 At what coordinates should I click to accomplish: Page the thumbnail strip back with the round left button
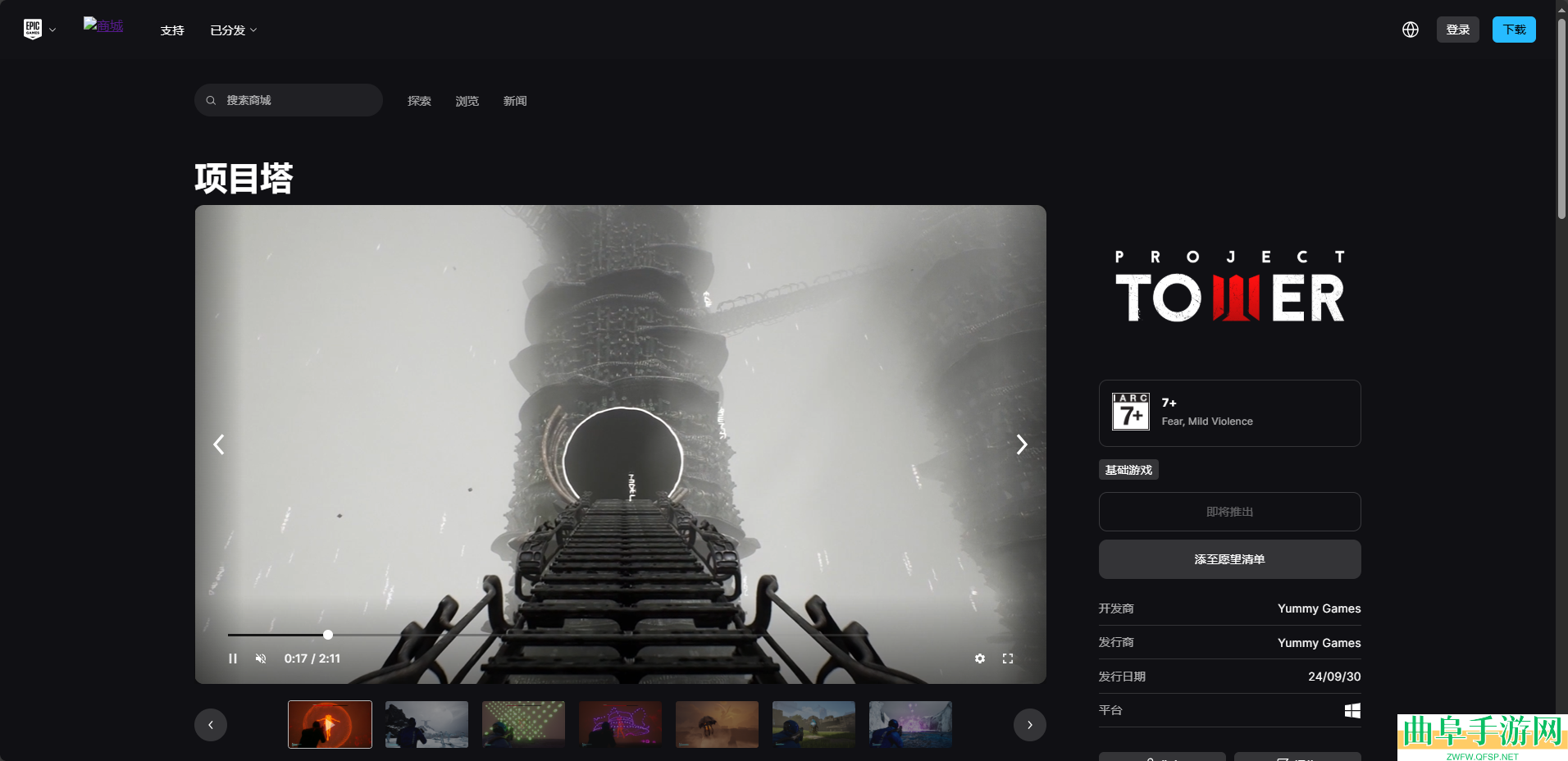pos(211,725)
